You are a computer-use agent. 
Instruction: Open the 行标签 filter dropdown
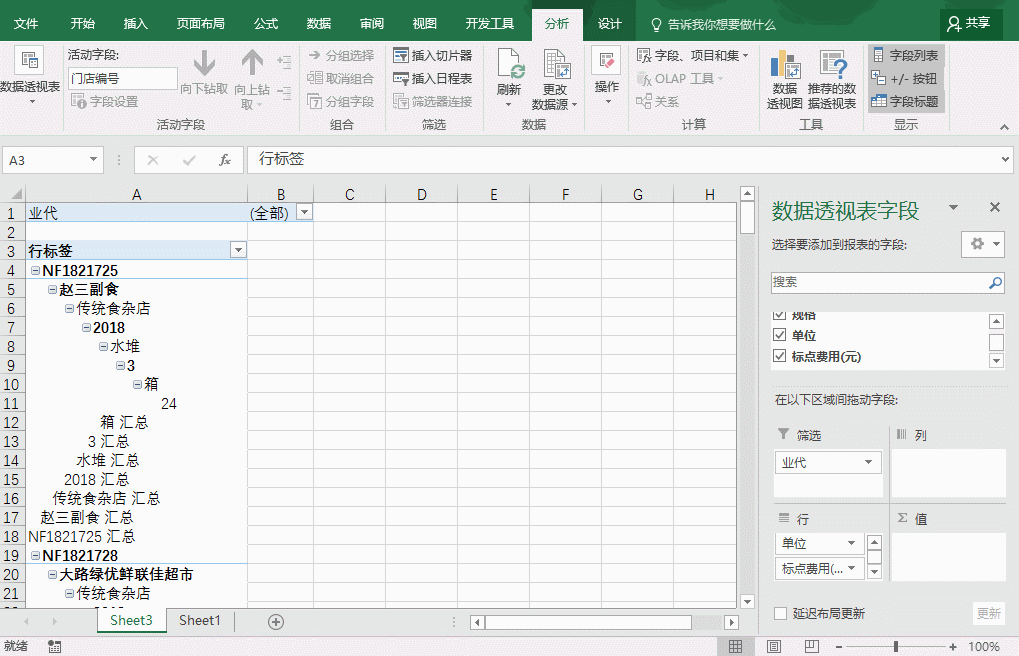[x=237, y=251]
